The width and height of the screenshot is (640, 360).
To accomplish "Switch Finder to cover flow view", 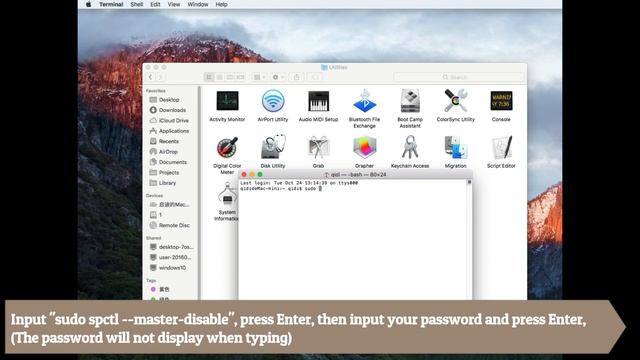I will 240,77.
